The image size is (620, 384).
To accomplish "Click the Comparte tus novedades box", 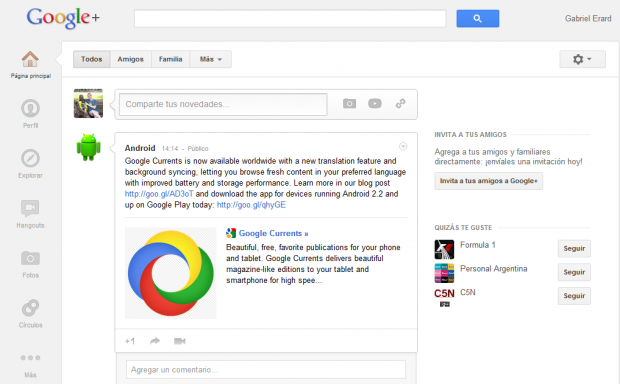I will pos(223,104).
